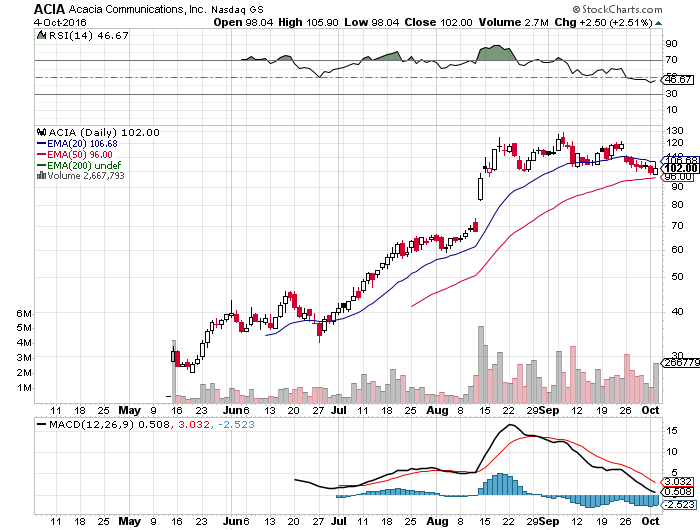The width and height of the screenshot is (700, 530).
Task: Click the green up-arrow next to Chg
Action: click(658, 23)
